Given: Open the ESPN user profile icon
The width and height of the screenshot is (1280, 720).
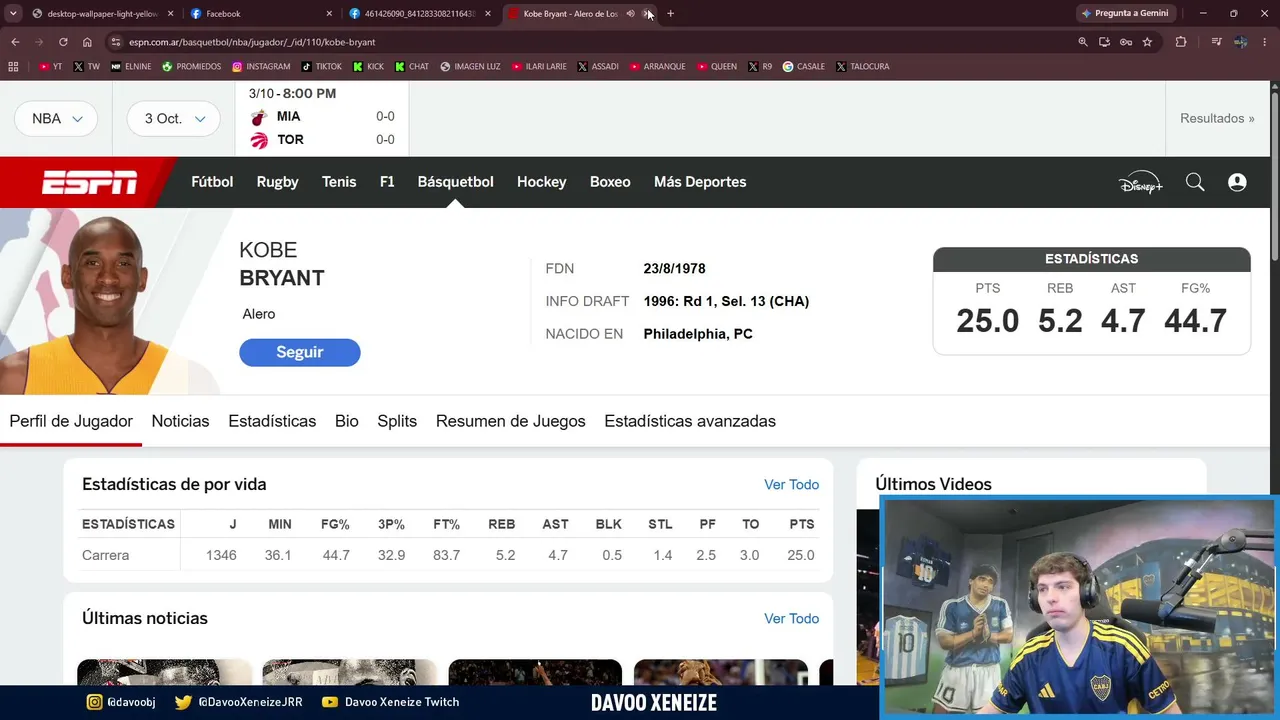Looking at the screenshot, I should pos(1237,182).
